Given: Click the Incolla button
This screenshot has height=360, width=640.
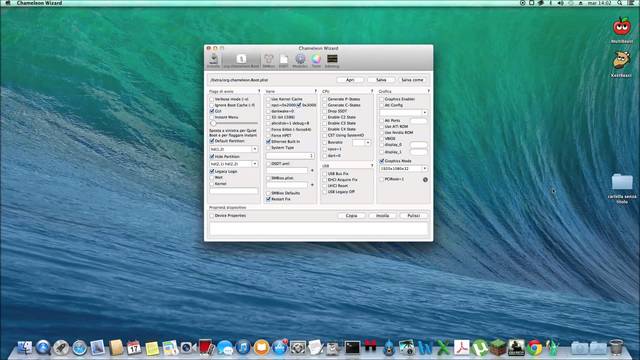Looking at the screenshot, I should (x=382, y=216).
